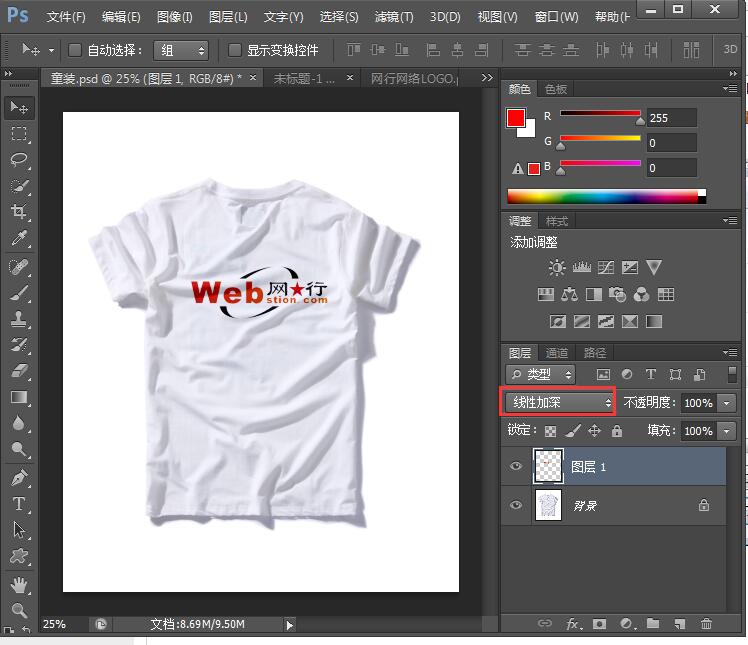Open the color panel options menu

(730, 88)
